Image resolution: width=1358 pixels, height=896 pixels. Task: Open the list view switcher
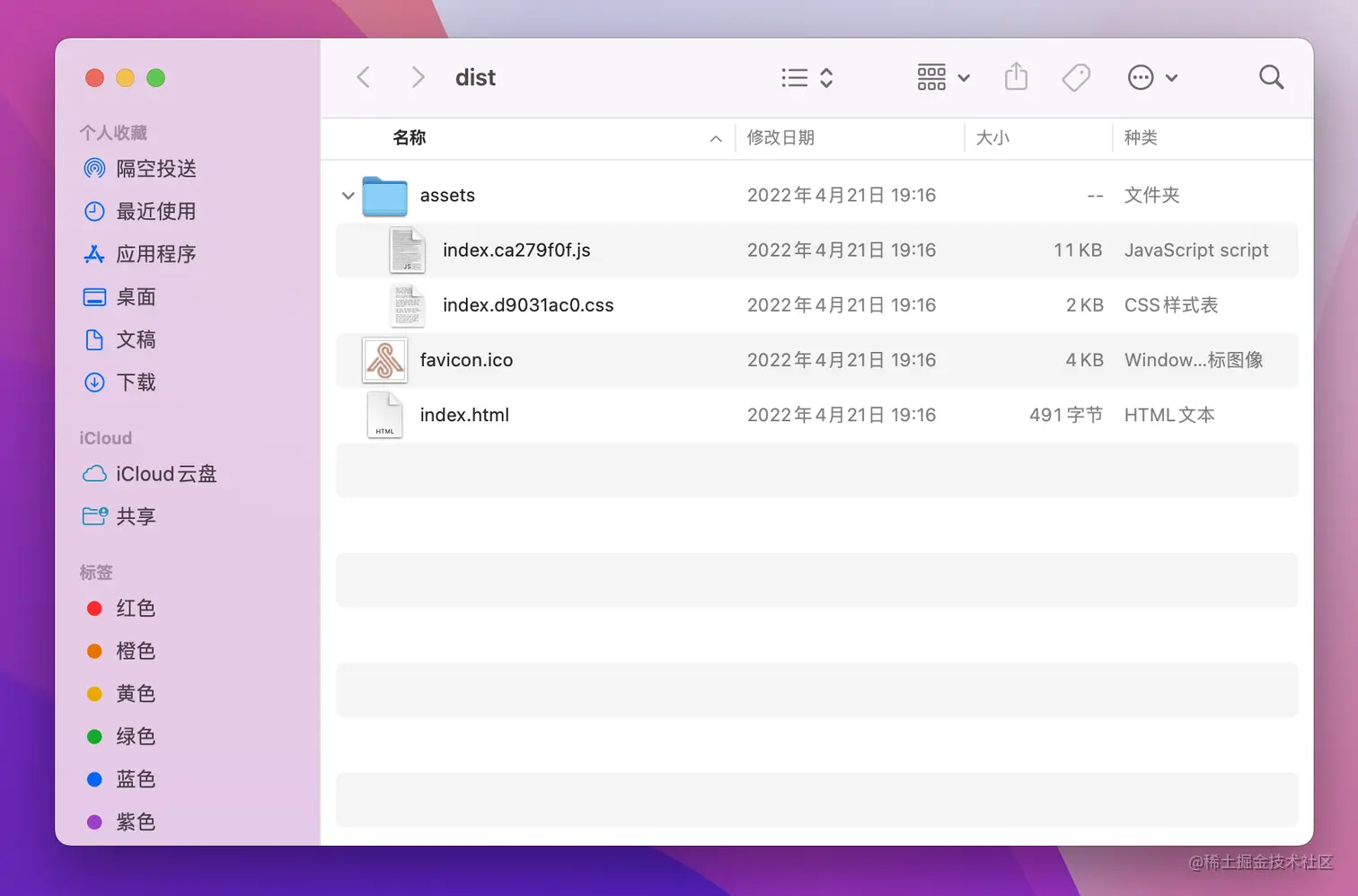pyautogui.click(x=807, y=77)
